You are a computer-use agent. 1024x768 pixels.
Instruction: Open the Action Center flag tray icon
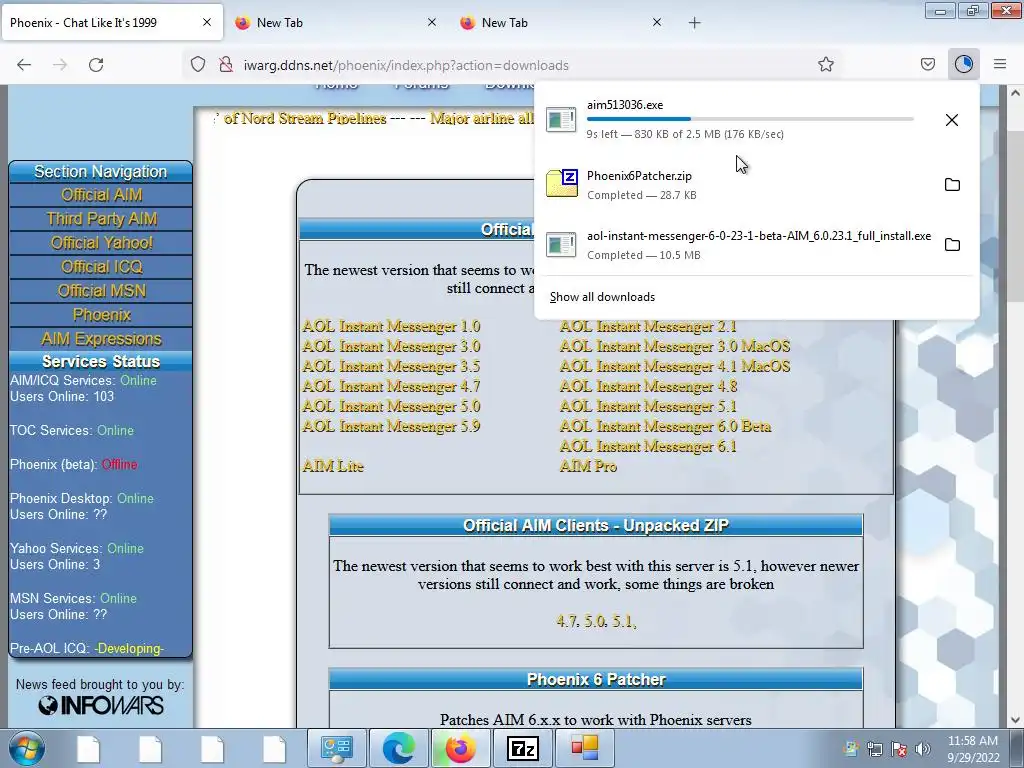click(x=899, y=749)
